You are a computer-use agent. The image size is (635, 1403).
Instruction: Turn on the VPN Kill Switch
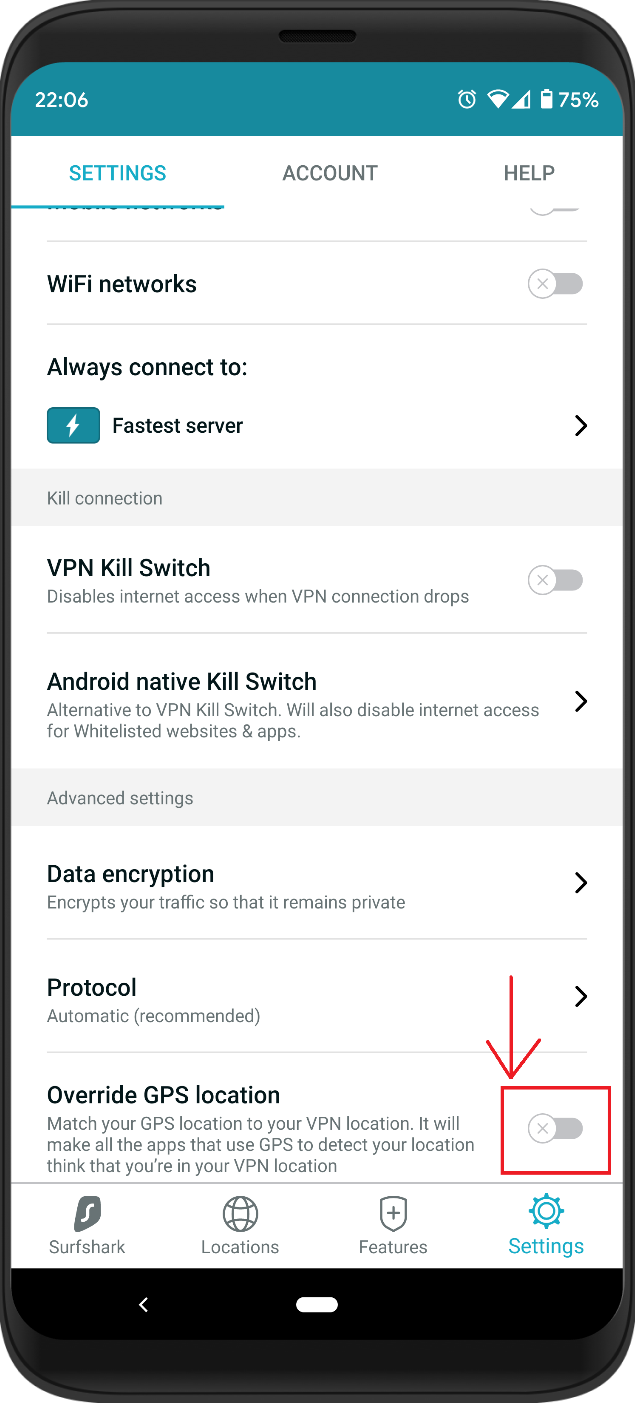tap(555, 580)
